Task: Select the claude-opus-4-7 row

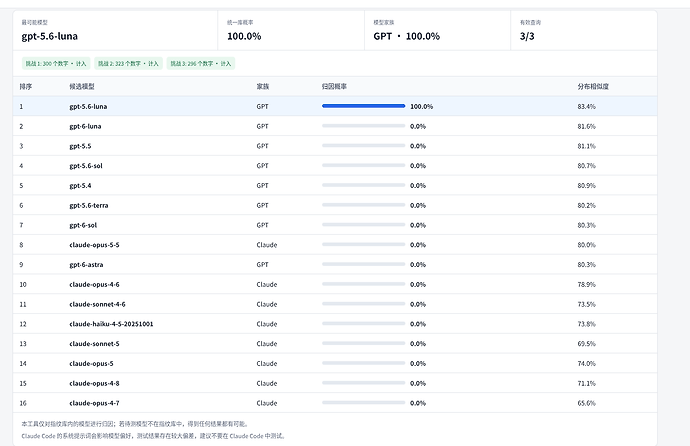Action: (335, 403)
